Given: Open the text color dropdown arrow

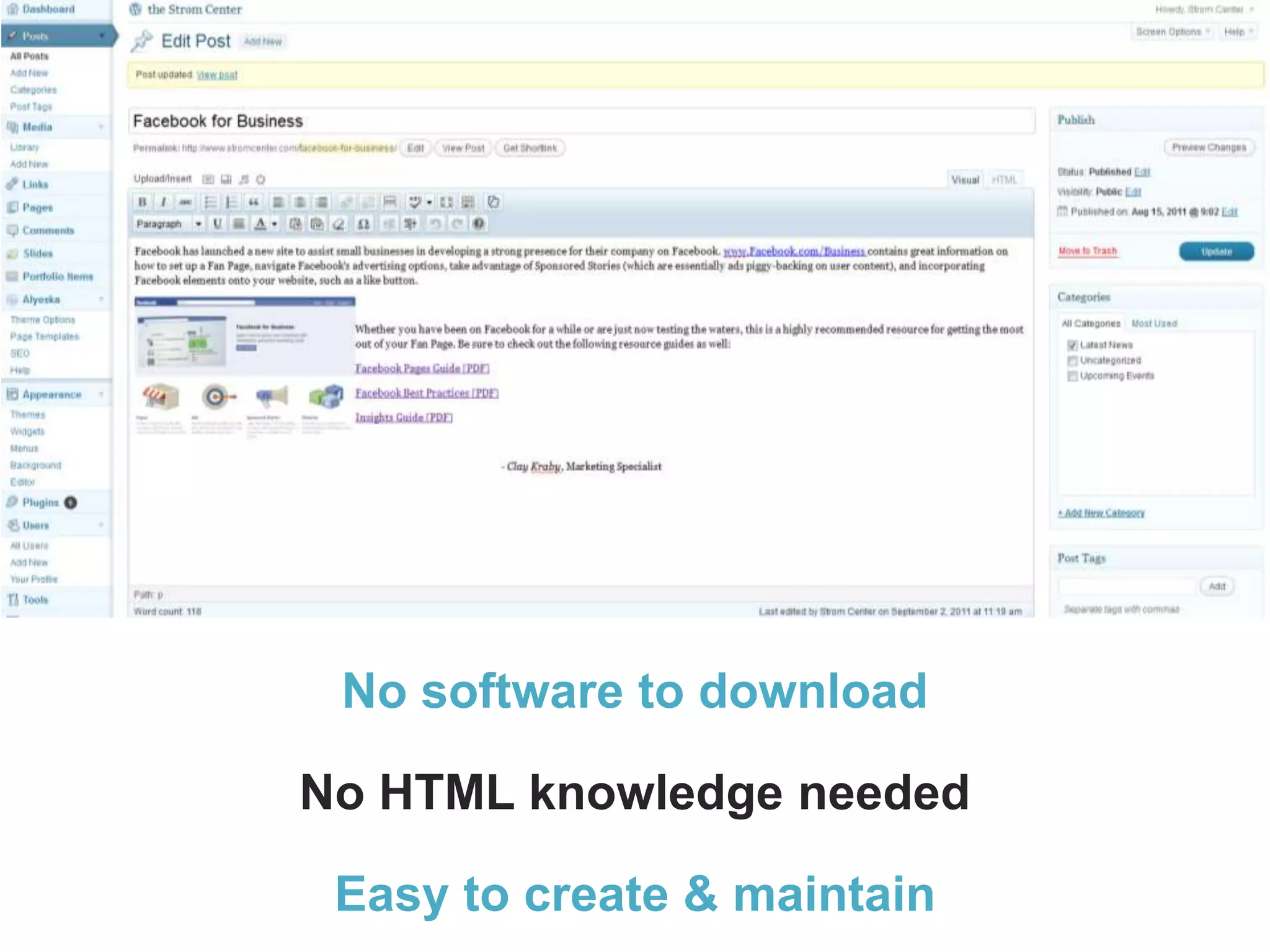Looking at the screenshot, I should click(275, 224).
